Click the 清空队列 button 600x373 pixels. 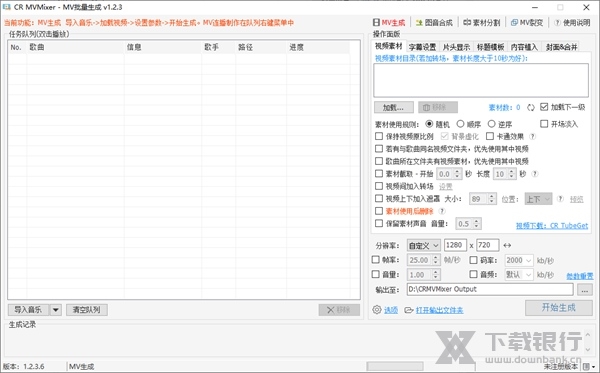pos(86,310)
